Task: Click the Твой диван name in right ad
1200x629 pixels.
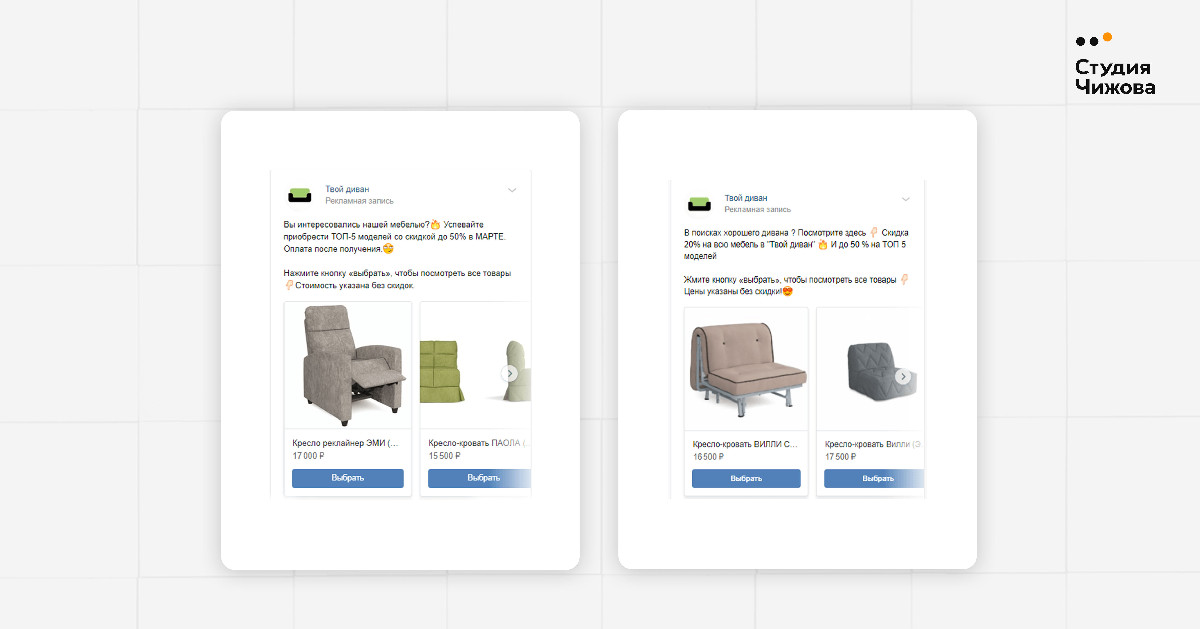Action: click(746, 198)
